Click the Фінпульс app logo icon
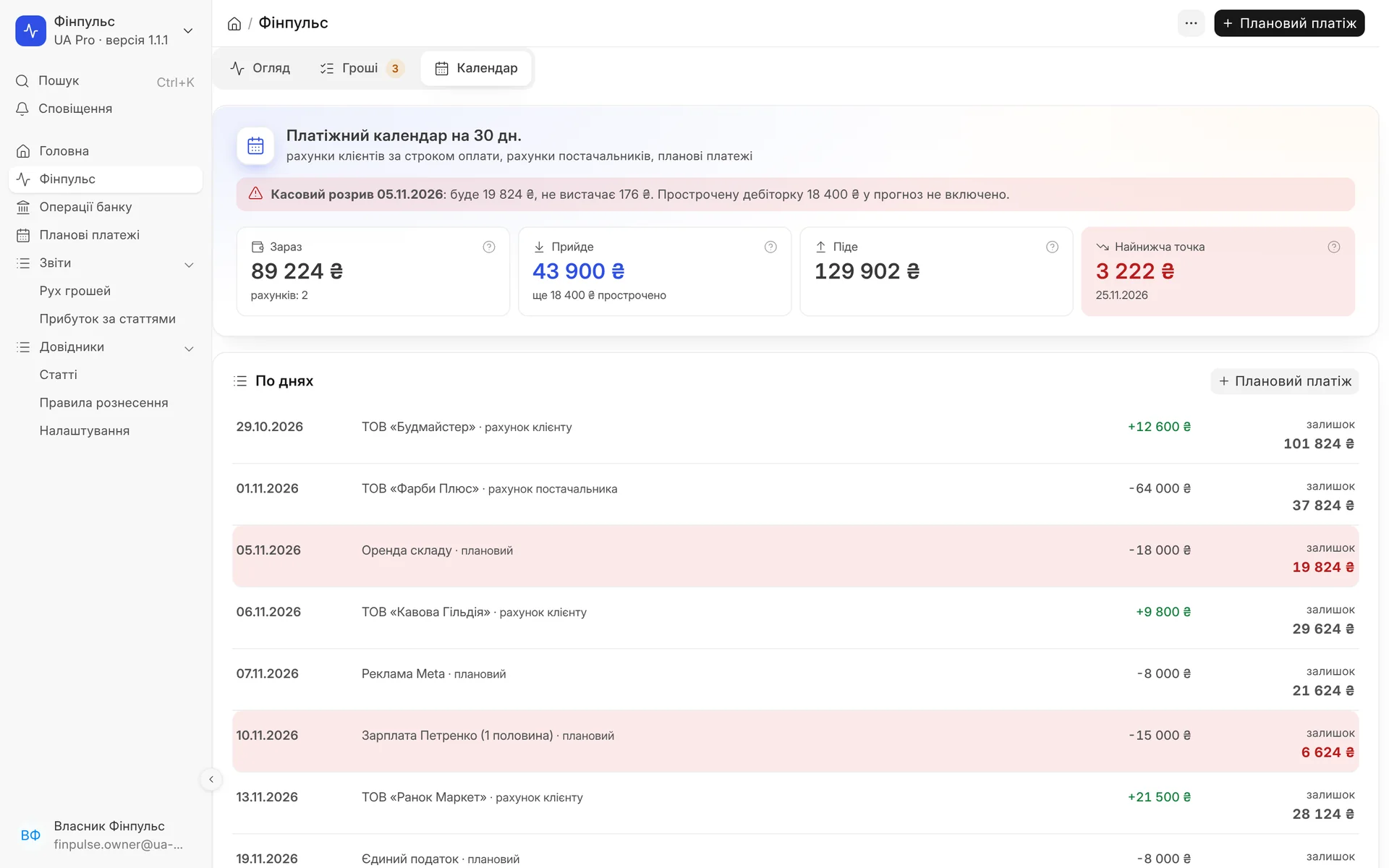The height and width of the screenshot is (868, 1389). tap(30, 30)
